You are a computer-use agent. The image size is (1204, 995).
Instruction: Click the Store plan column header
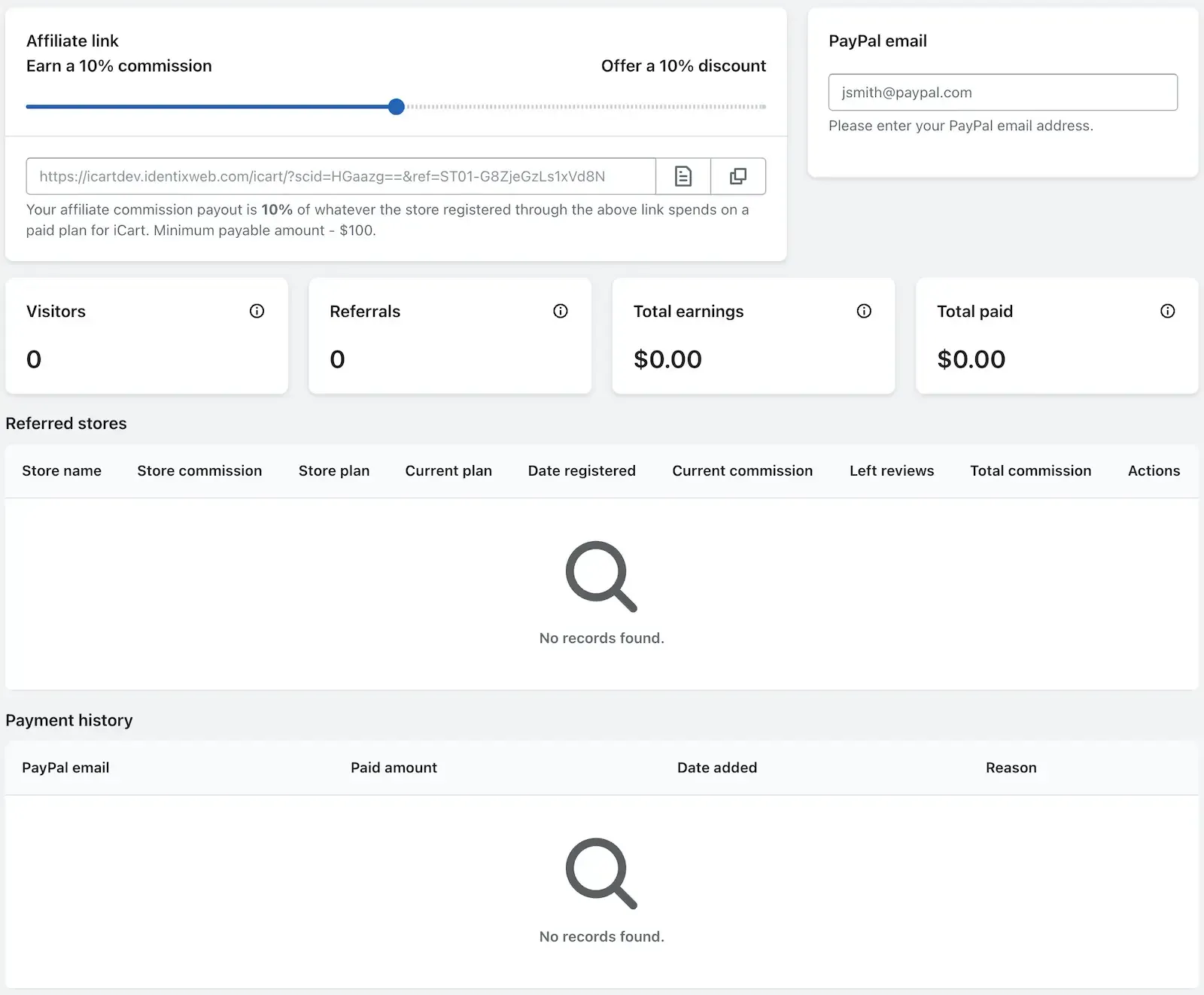334,470
